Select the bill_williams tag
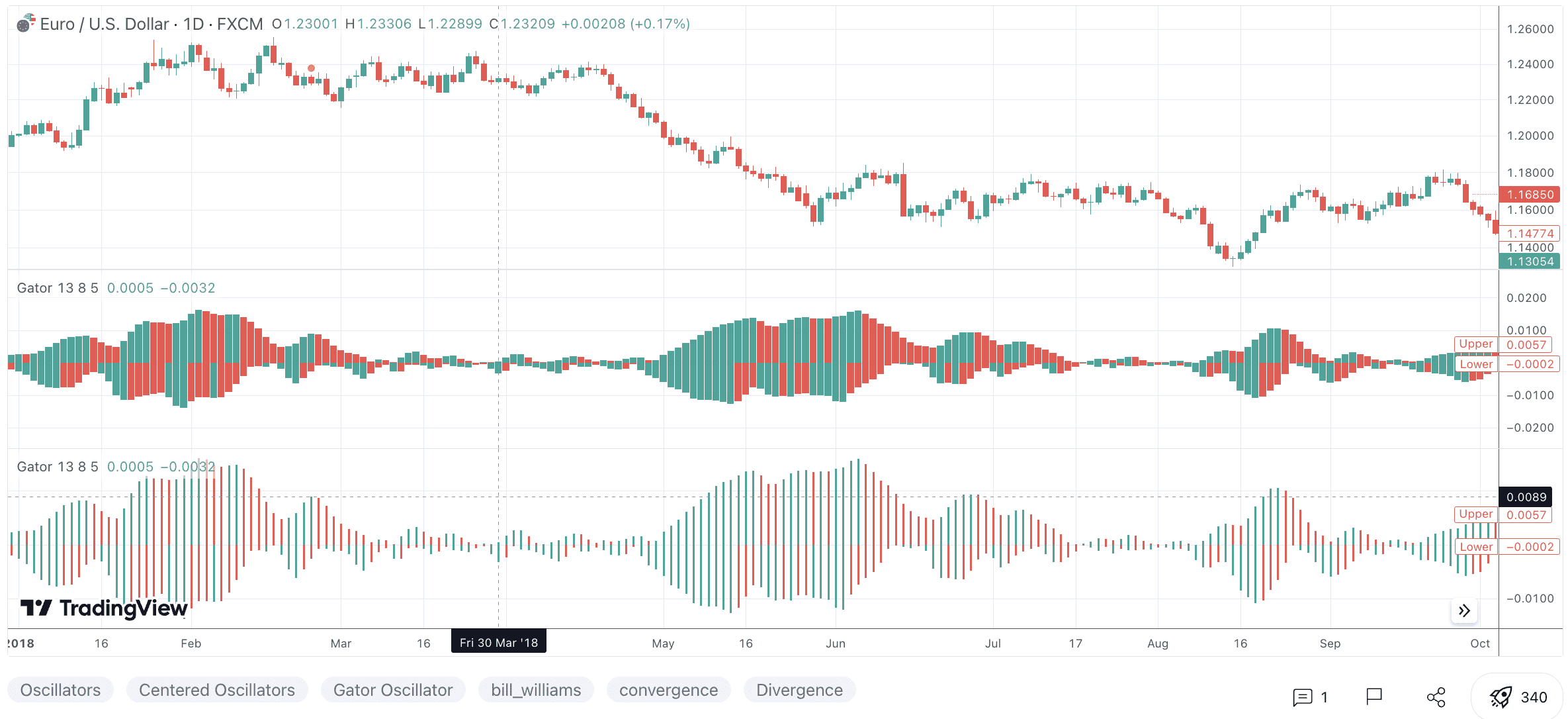Viewport: 1568px width, 719px height. (536, 690)
